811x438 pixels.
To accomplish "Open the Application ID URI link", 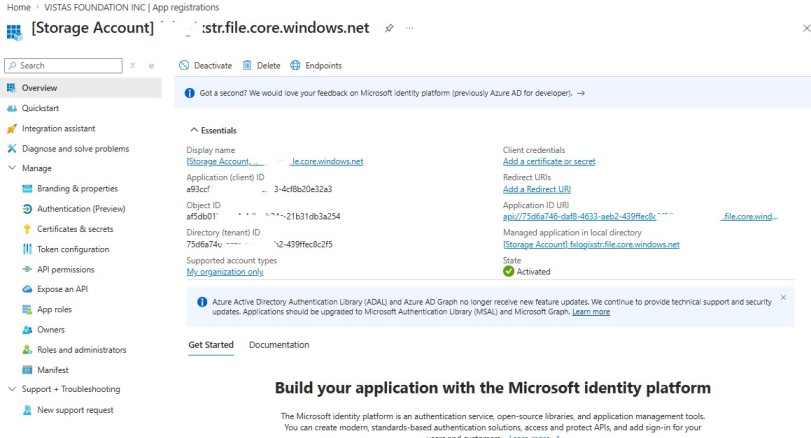I will (x=640, y=217).
